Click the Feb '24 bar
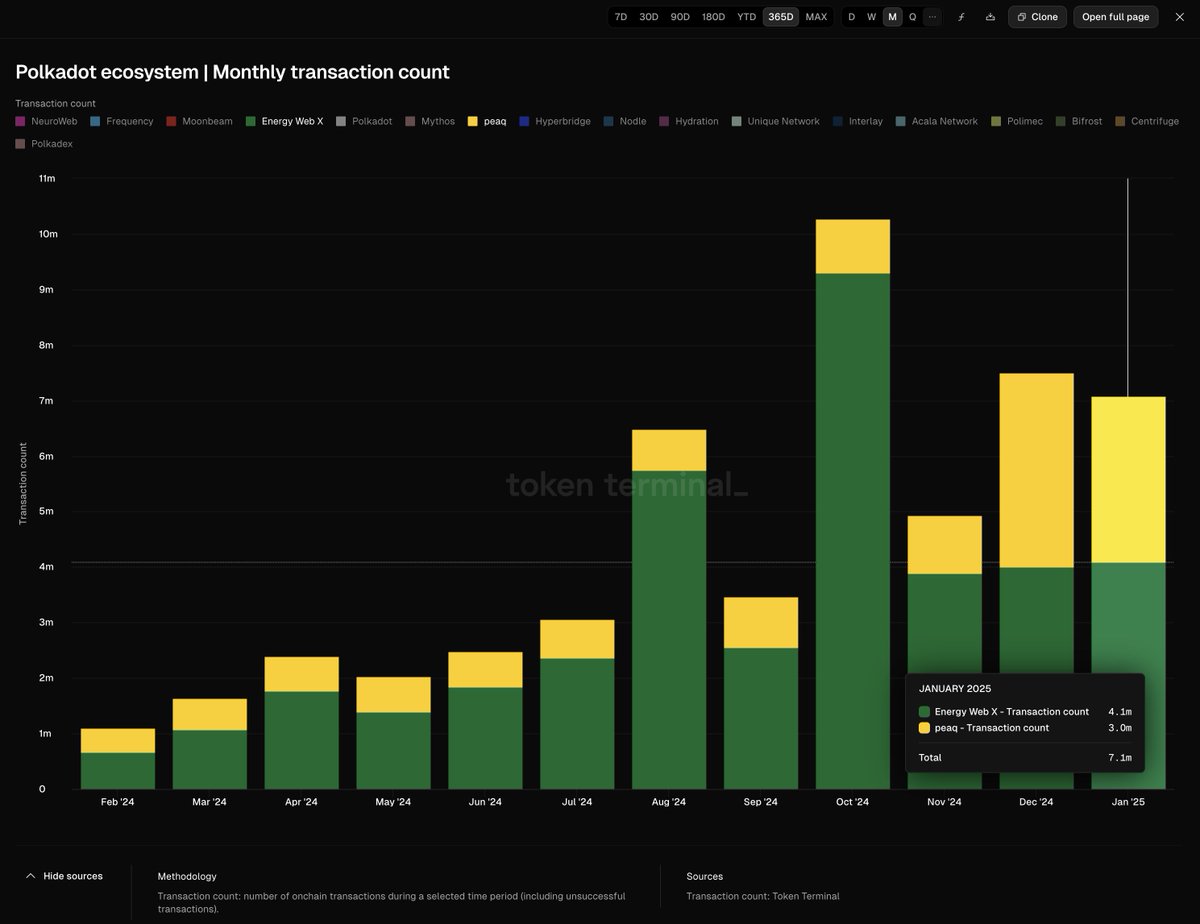 pyautogui.click(x=118, y=759)
